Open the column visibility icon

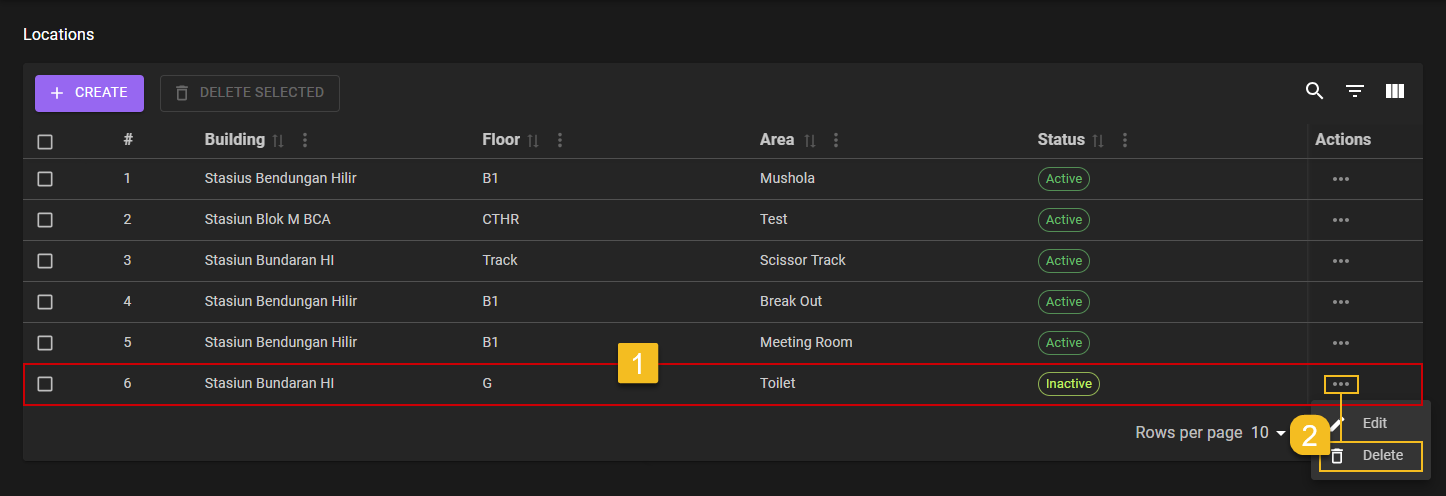(x=1395, y=92)
